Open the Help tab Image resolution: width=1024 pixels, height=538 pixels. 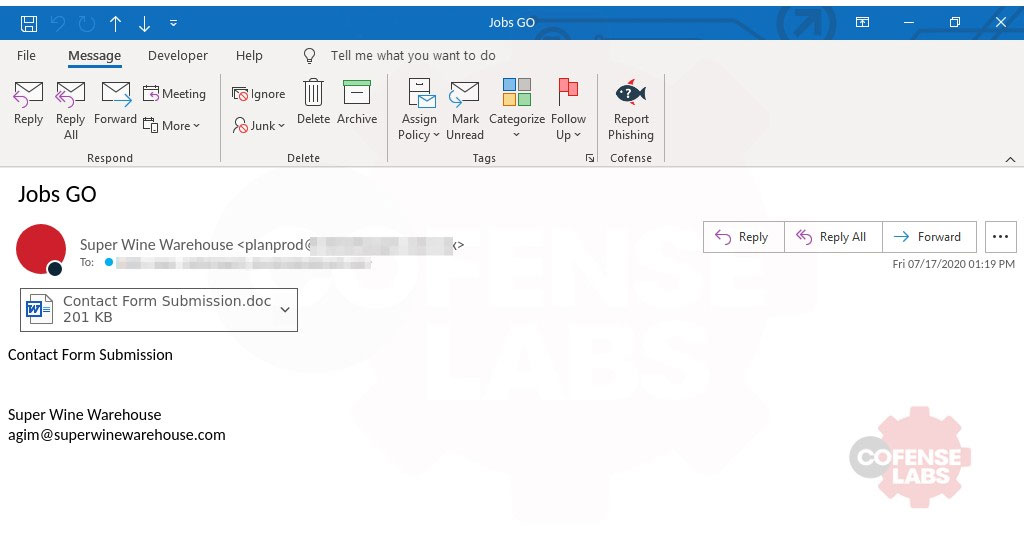point(249,55)
